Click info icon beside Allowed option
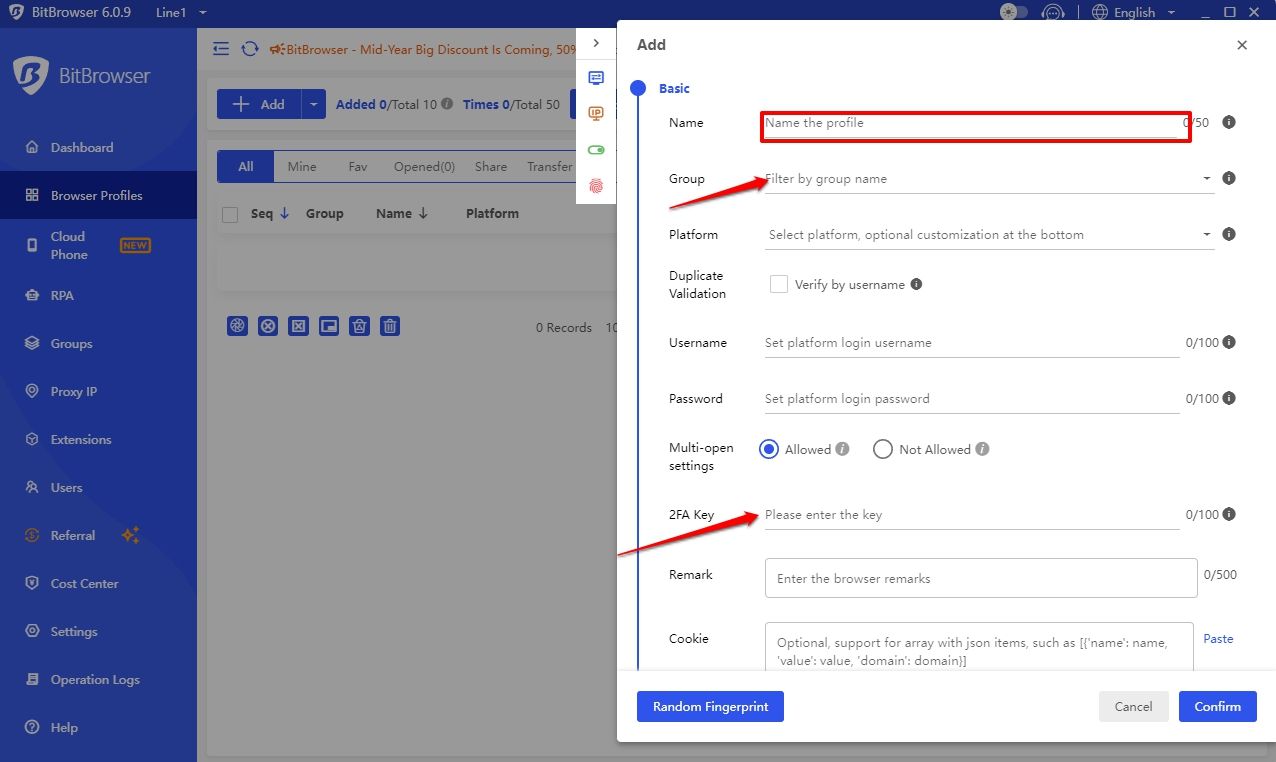The width and height of the screenshot is (1276, 762). (x=842, y=449)
